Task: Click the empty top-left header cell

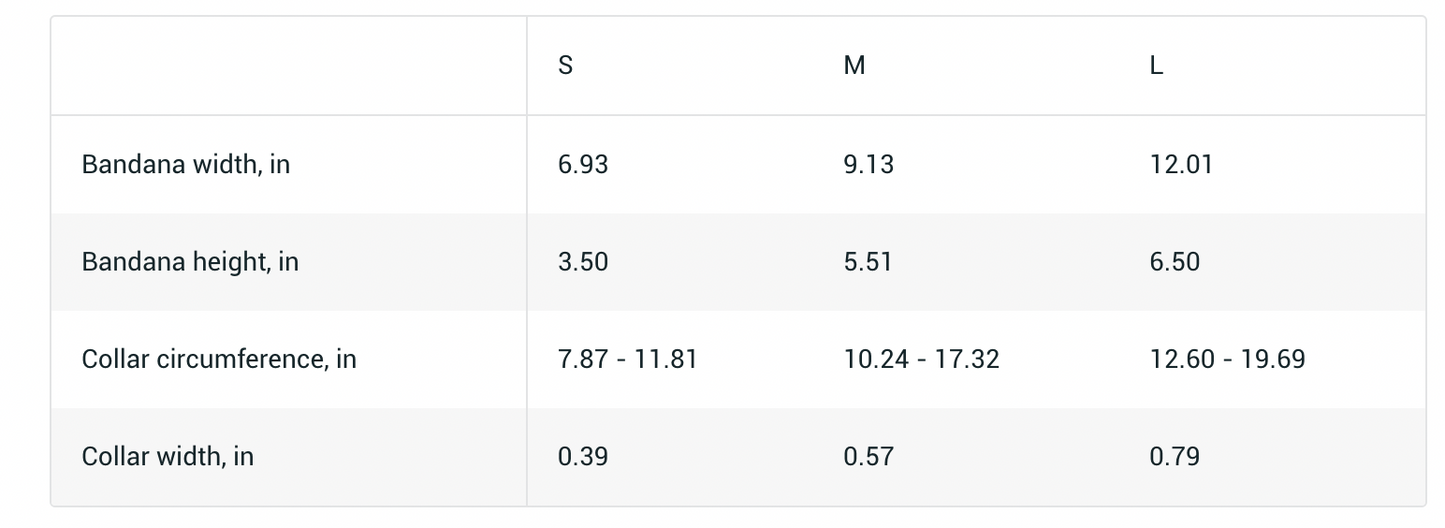Action: click(289, 66)
